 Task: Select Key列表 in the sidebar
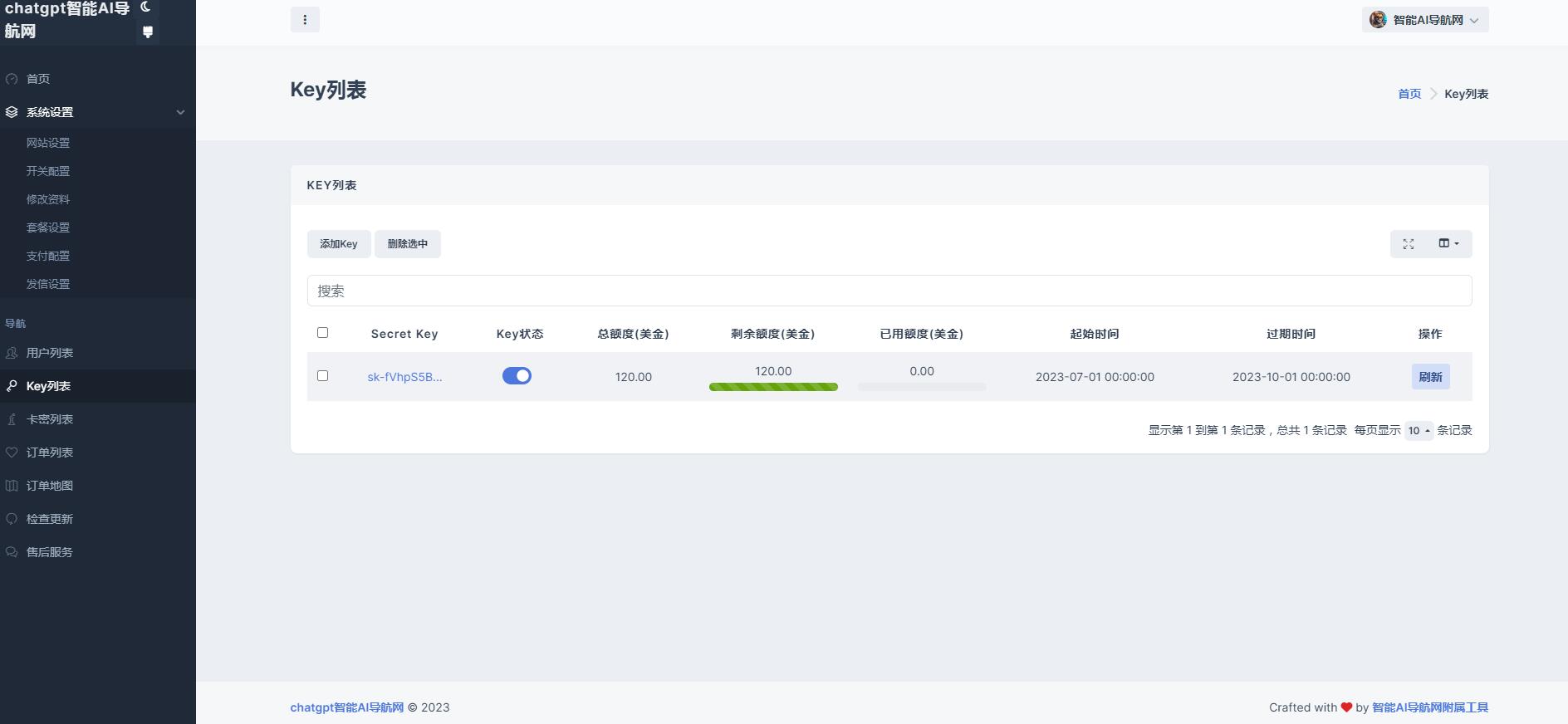tap(98, 386)
